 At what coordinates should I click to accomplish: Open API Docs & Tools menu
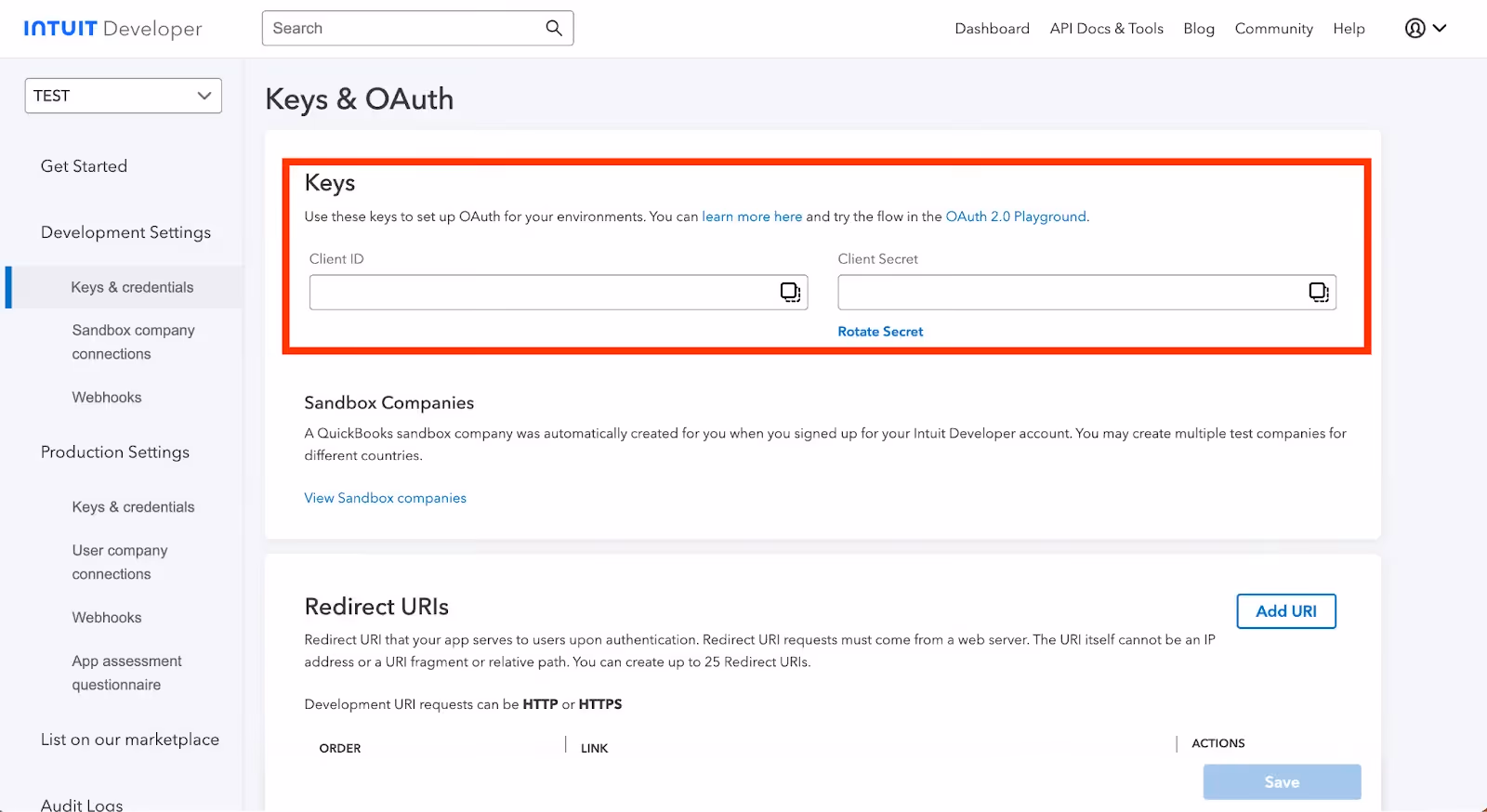[1106, 29]
